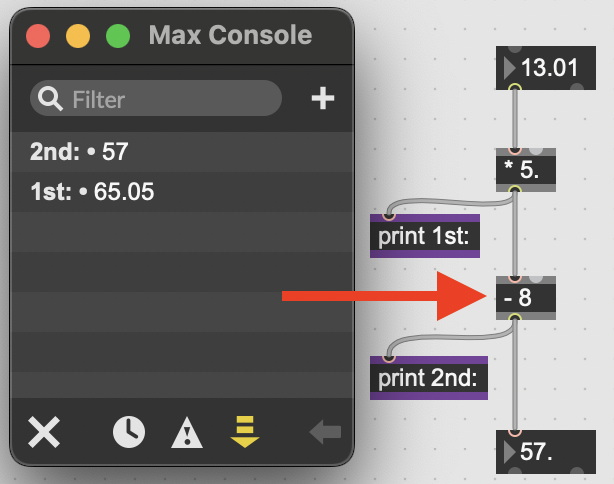614x484 pixels.
Task: Select the "1st: 65.05" console row
Action: (x=180, y=191)
